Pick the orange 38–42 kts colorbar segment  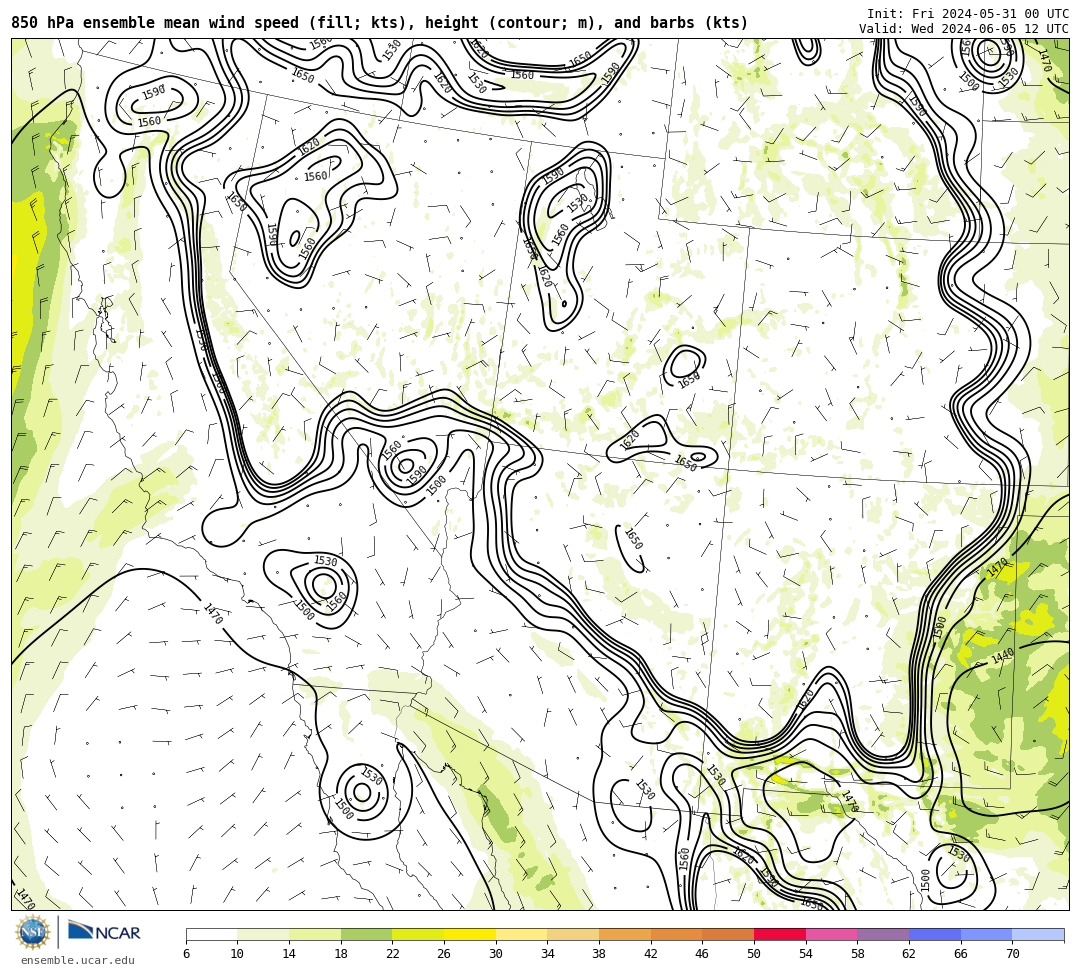pyautogui.click(x=625, y=934)
